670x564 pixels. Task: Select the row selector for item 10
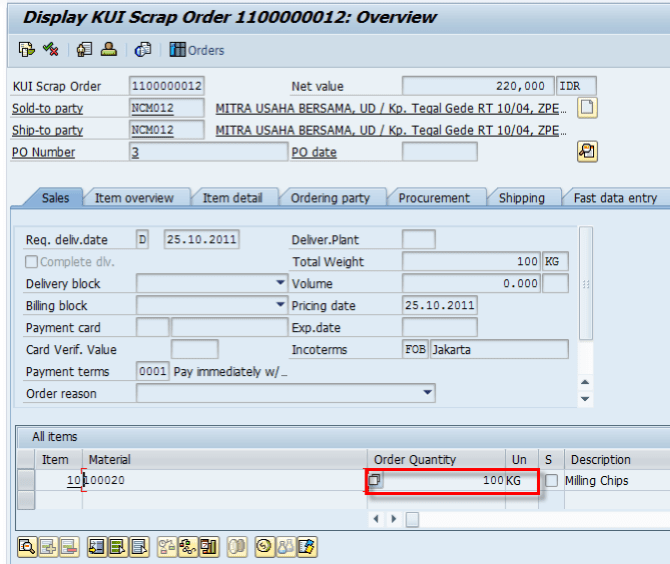(27, 481)
